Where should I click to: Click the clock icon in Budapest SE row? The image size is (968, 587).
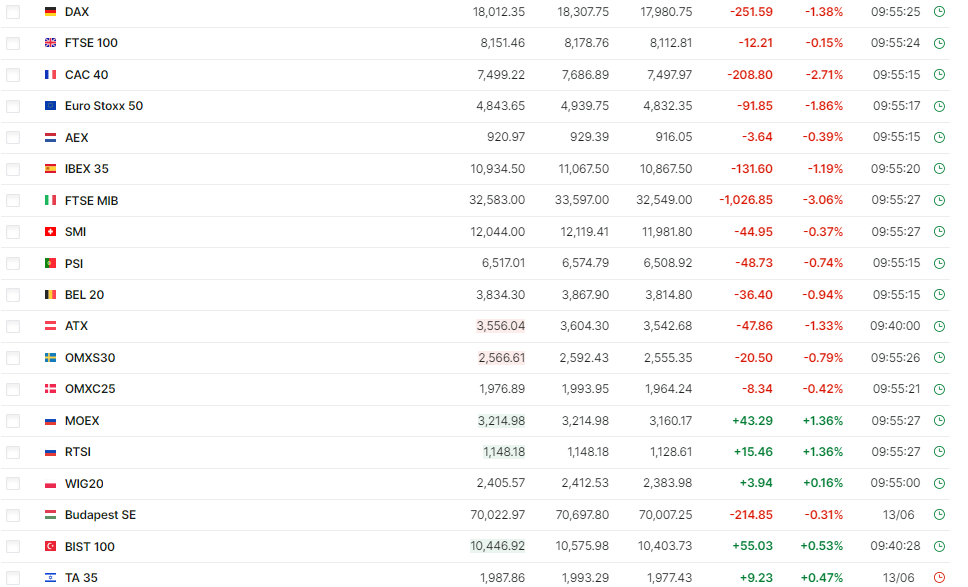(x=939, y=515)
